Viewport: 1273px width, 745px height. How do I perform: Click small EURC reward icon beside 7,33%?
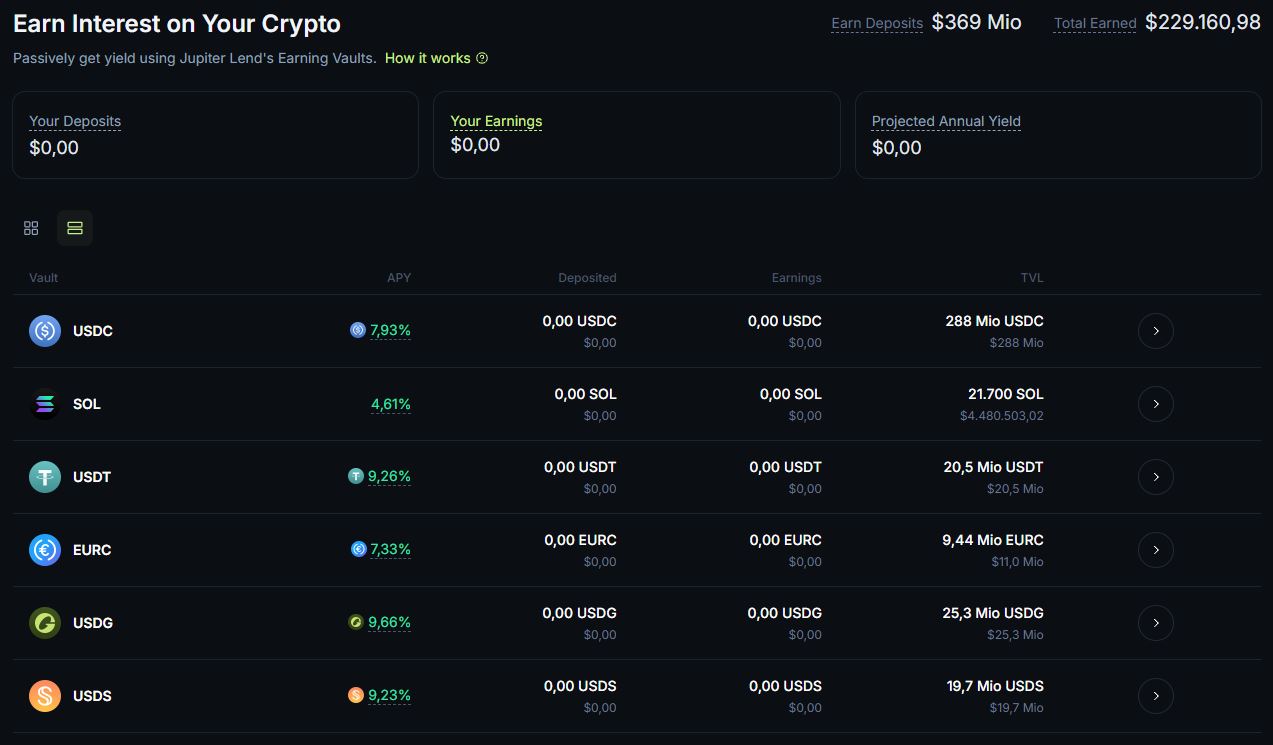point(358,549)
